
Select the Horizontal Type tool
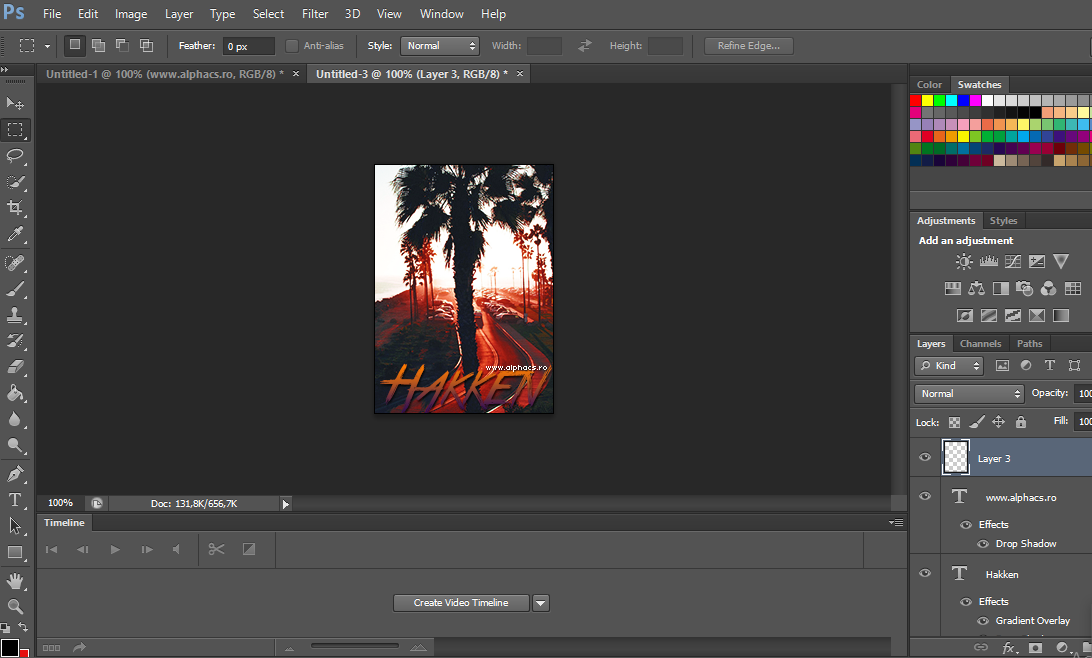coord(15,500)
